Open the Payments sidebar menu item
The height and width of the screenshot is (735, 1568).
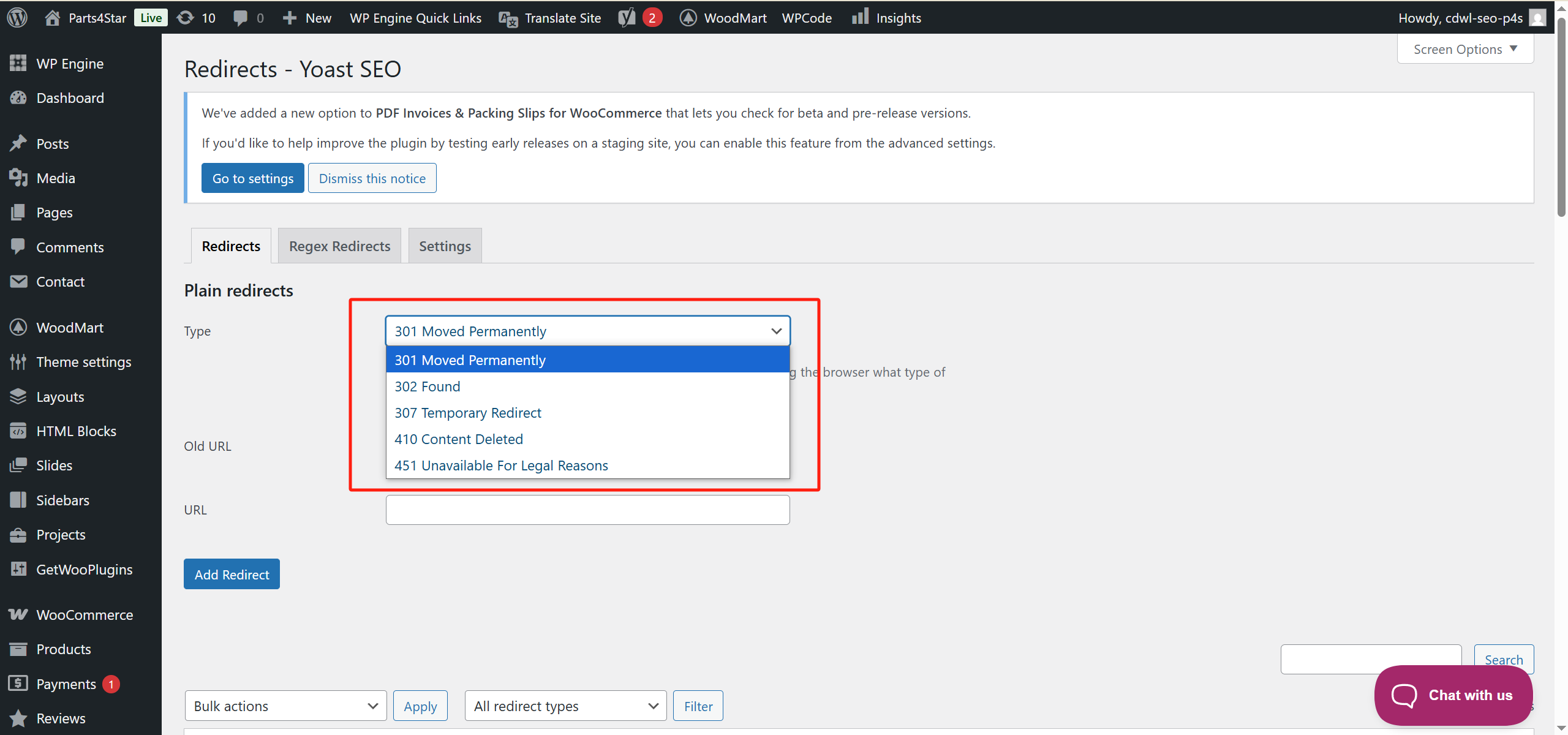66,684
